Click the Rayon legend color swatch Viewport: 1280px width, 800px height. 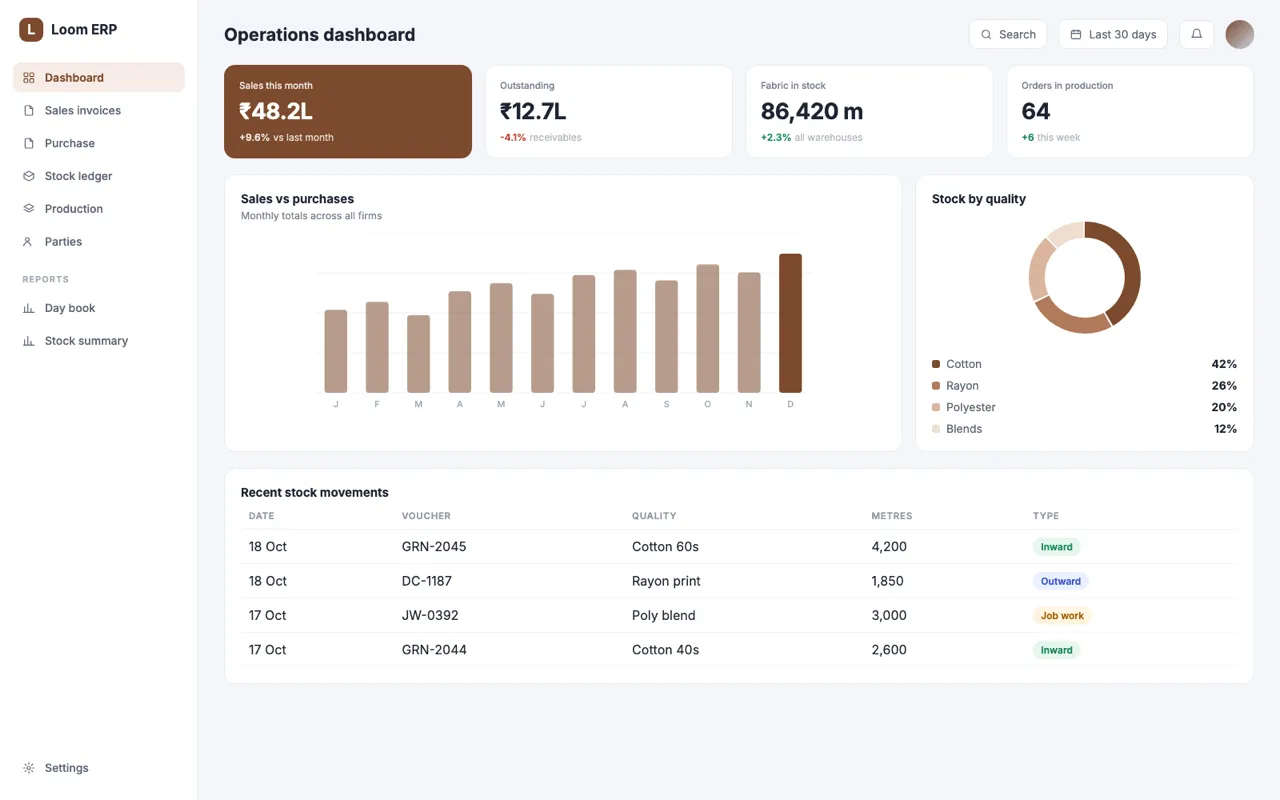[x=936, y=386]
